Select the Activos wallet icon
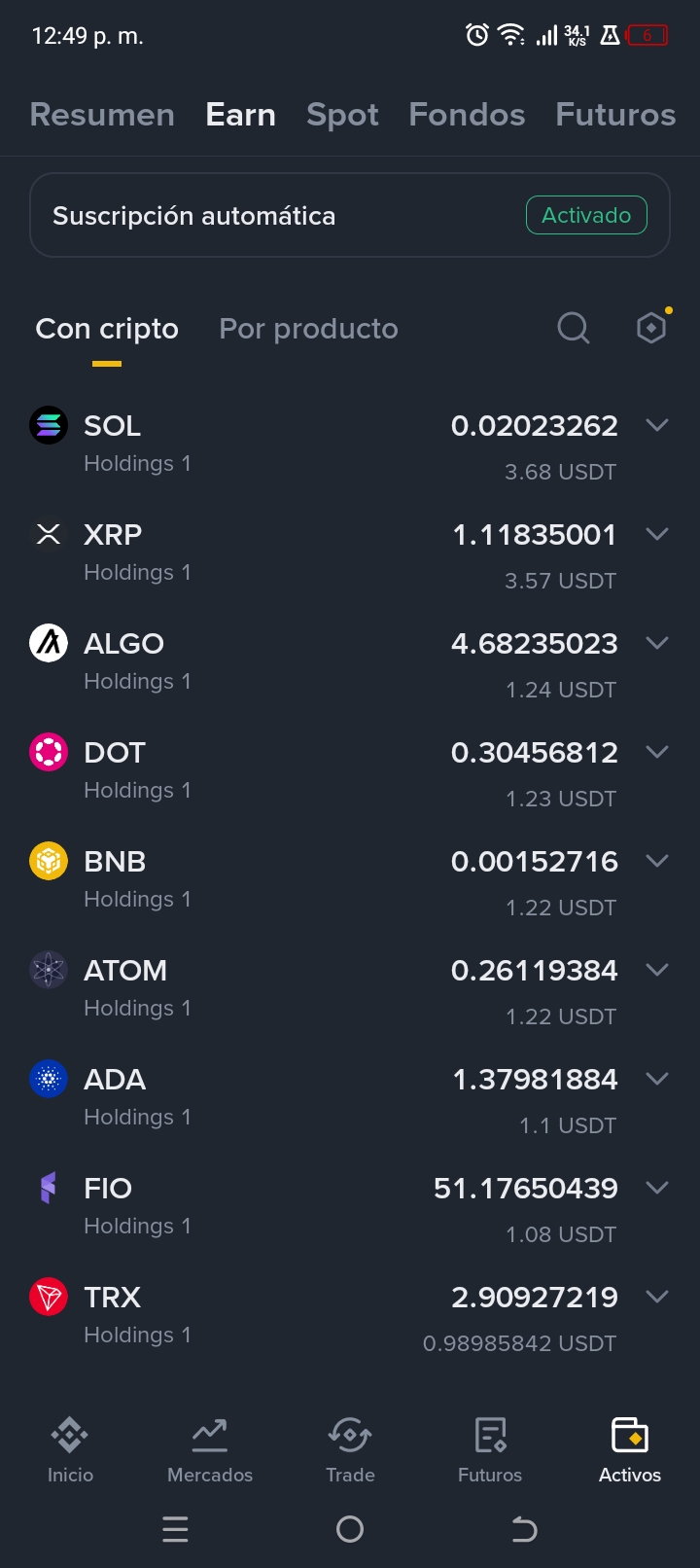Image resolution: width=700 pixels, height=1568 pixels. (630, 1436)
